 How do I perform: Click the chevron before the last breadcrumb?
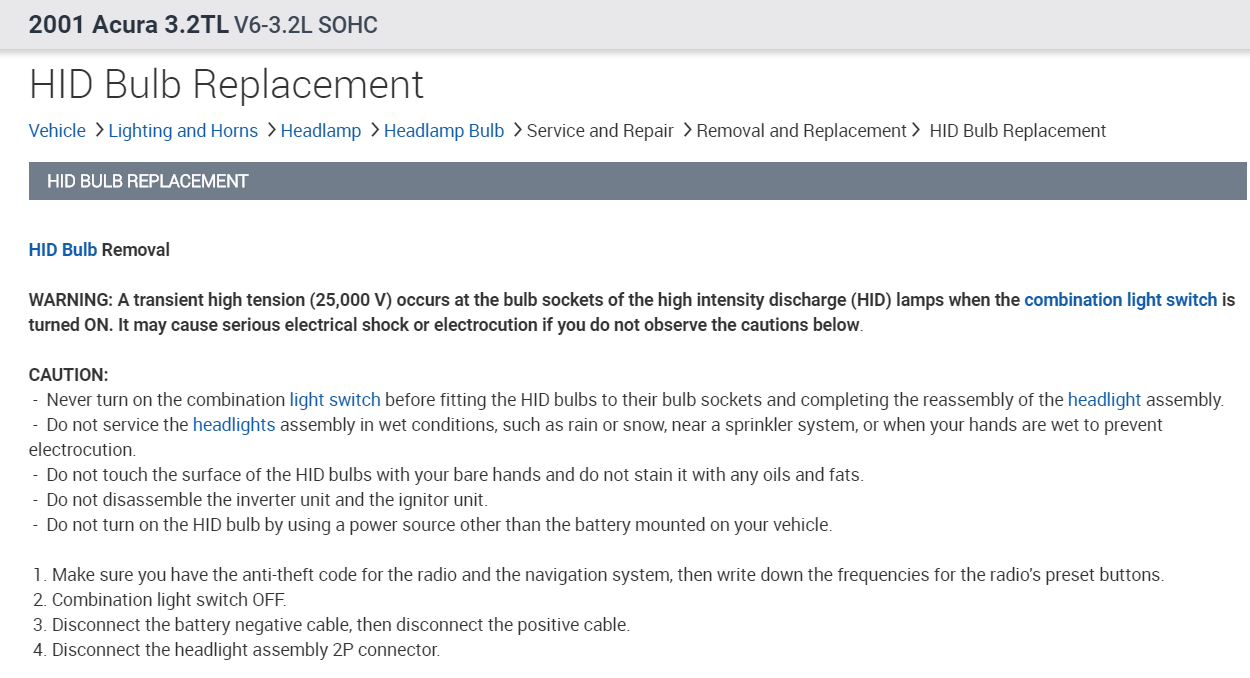tap(916, 130)
